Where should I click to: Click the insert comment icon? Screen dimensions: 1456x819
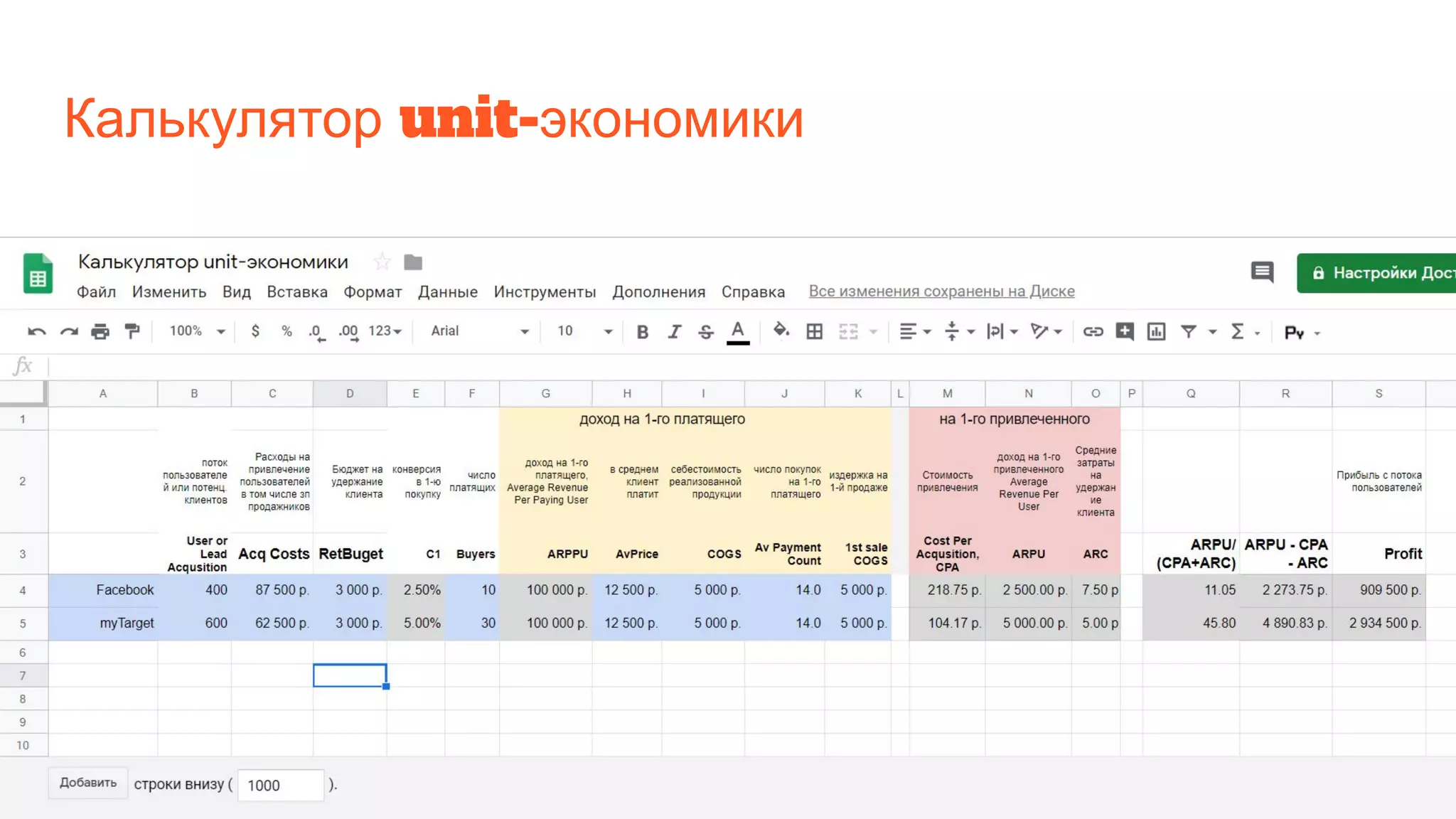point(1125,331)
